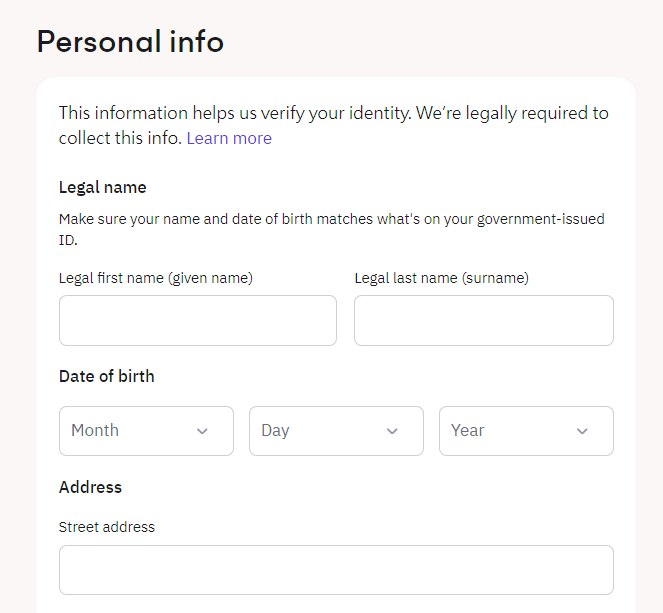This screenshot has width=663, height=613.
Task: Click the Day dropdown chevron icon
Action: [392, 431]
